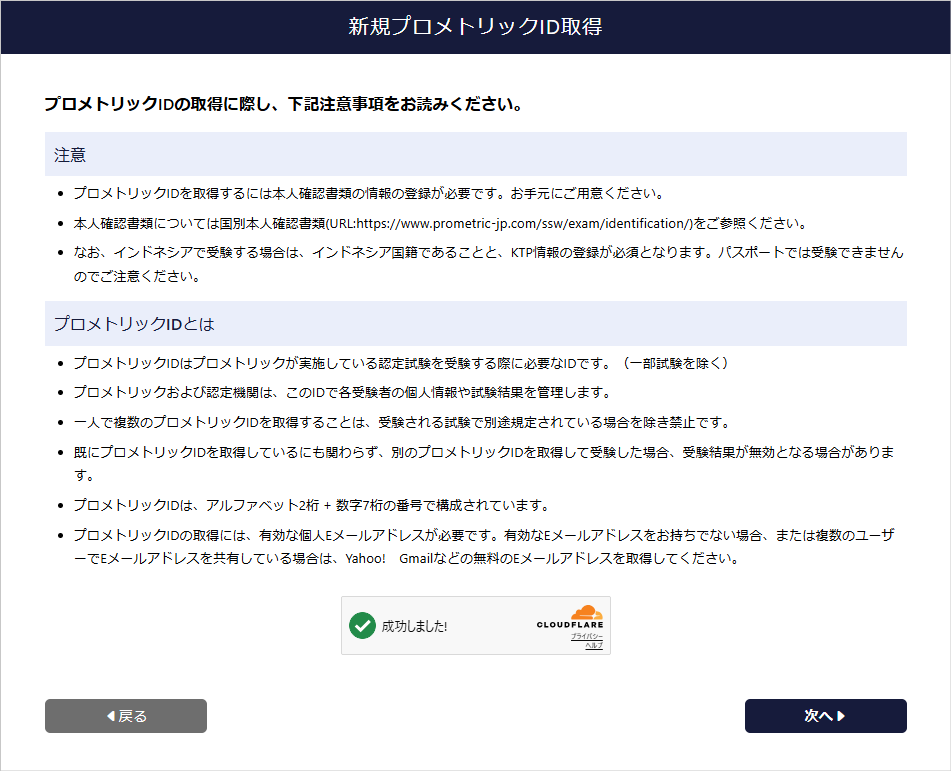Open the ヘルプ link

(593, 646)
